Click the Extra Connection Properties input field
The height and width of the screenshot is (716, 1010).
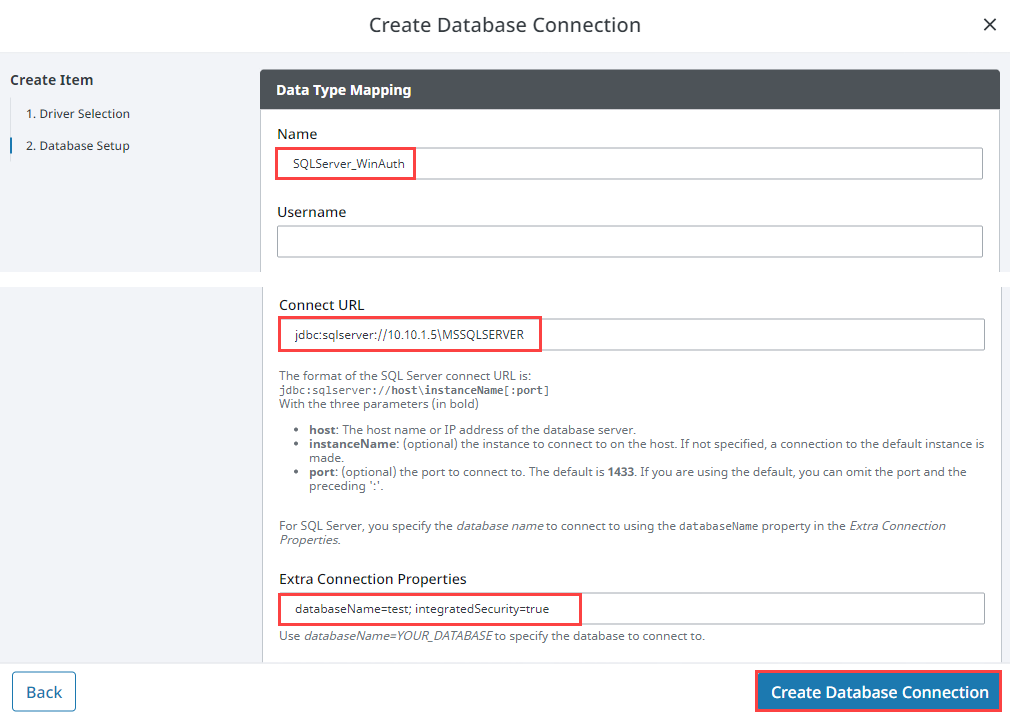click(x=631, y=608)
